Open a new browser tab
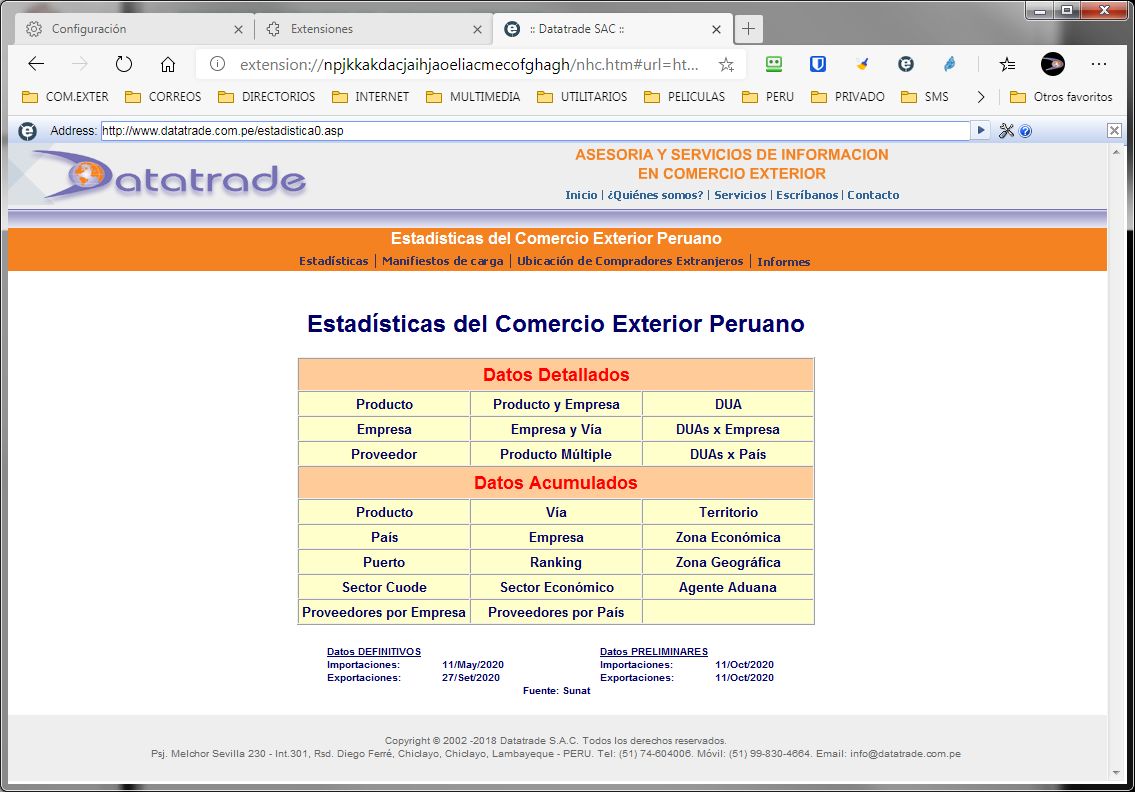The height and width of the screenshot is (792, 1135). (x=748, y=29)
